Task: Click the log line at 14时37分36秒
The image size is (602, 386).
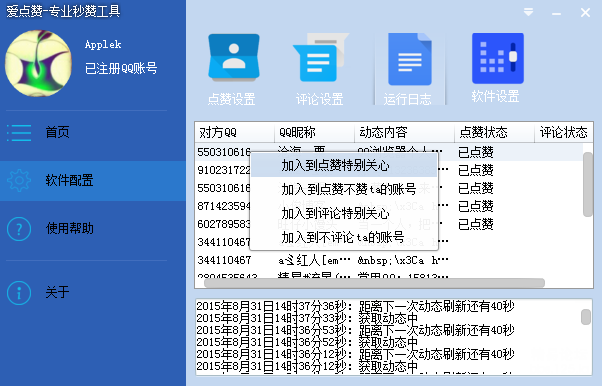Action: (355, 306)
